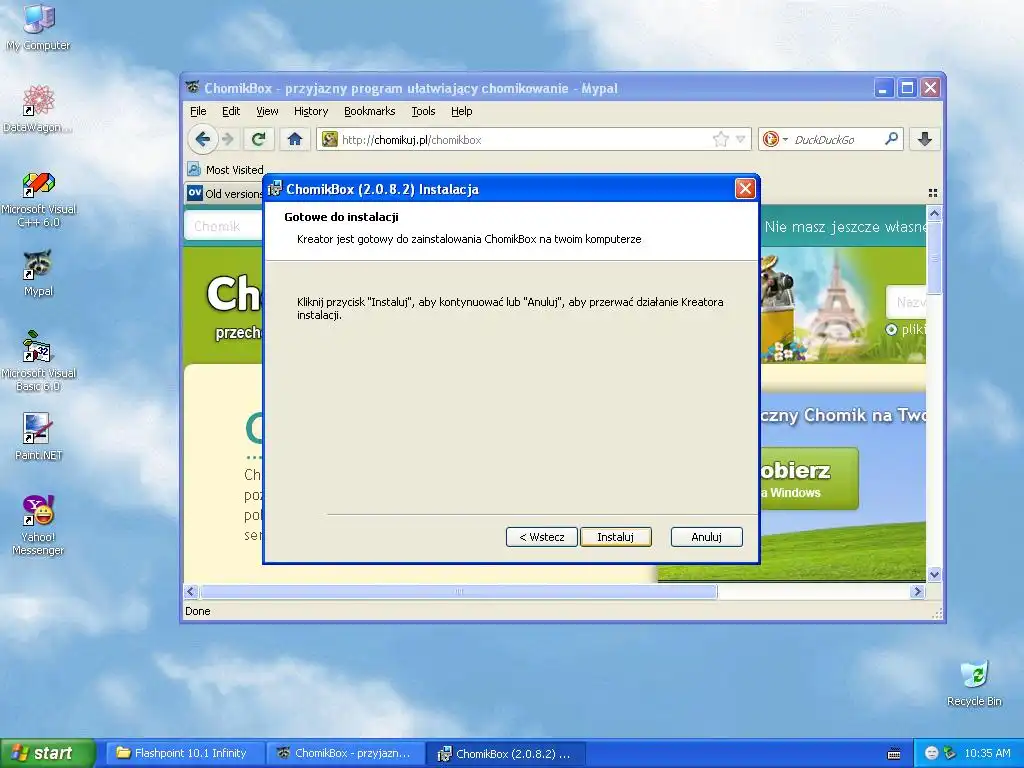Screen dimensions: 1024x768
Task: Switch to Flashpoint 10.1 Infinity taskbar item
Action: 185,753
